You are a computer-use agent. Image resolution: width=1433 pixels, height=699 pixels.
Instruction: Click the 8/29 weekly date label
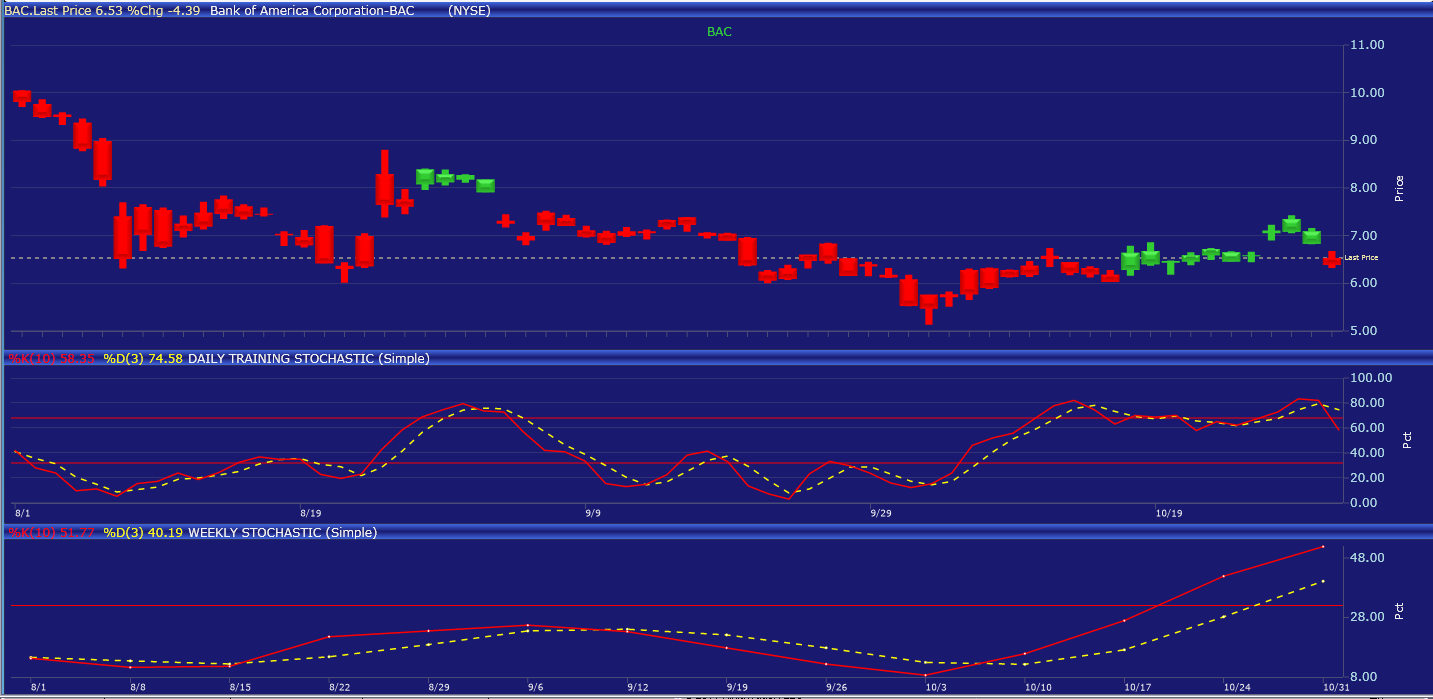coord(438,687)
